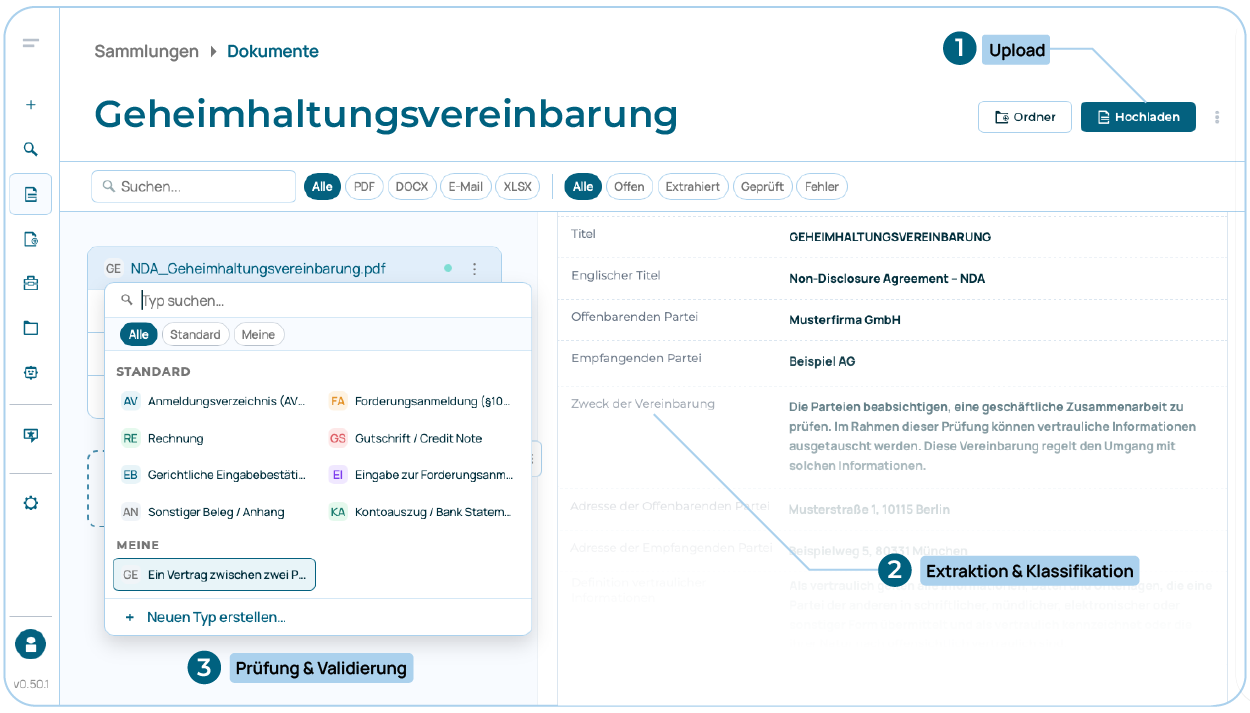Open the robot assistant icon in sidebar
The width and height of the screenshot is (1250, 713).
click(x=31, y=372)
